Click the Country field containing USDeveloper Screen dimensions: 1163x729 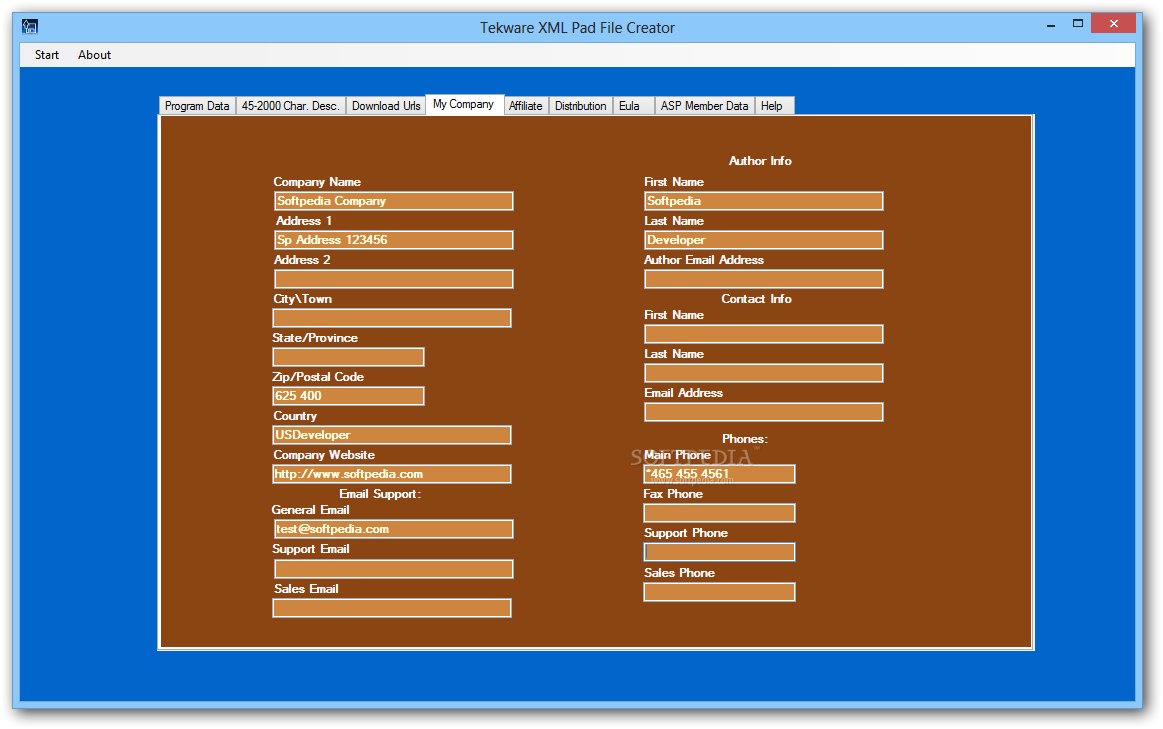(392, 435)
